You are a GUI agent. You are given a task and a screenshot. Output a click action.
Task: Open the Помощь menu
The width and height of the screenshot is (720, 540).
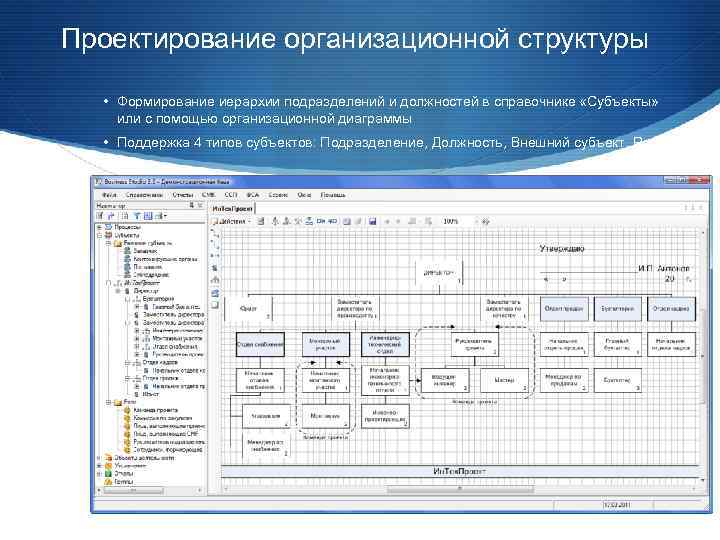pos(332,195)
